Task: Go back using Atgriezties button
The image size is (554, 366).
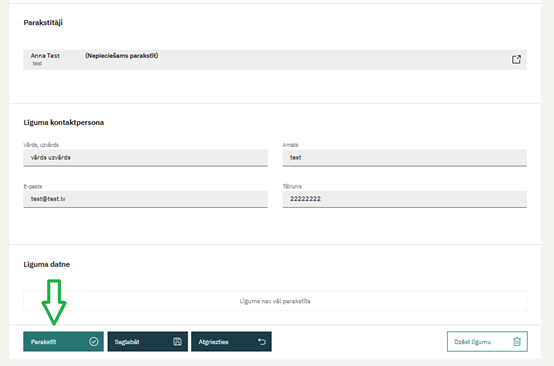Action: coord(231,342)
